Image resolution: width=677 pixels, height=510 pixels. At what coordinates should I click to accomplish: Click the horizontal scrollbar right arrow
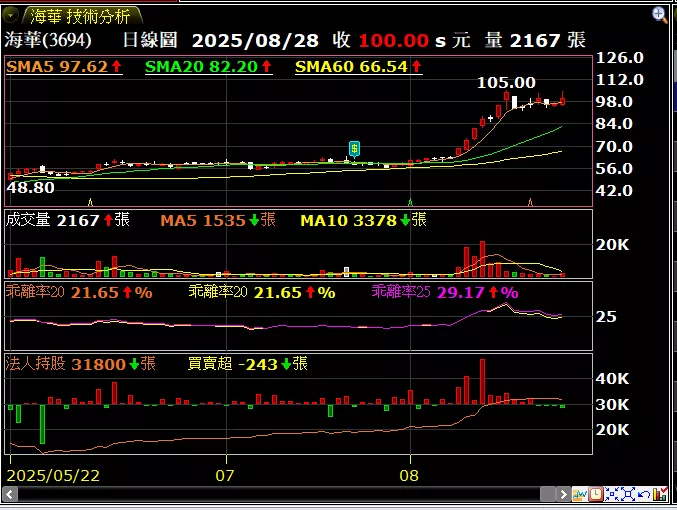(x=564, y=494)
